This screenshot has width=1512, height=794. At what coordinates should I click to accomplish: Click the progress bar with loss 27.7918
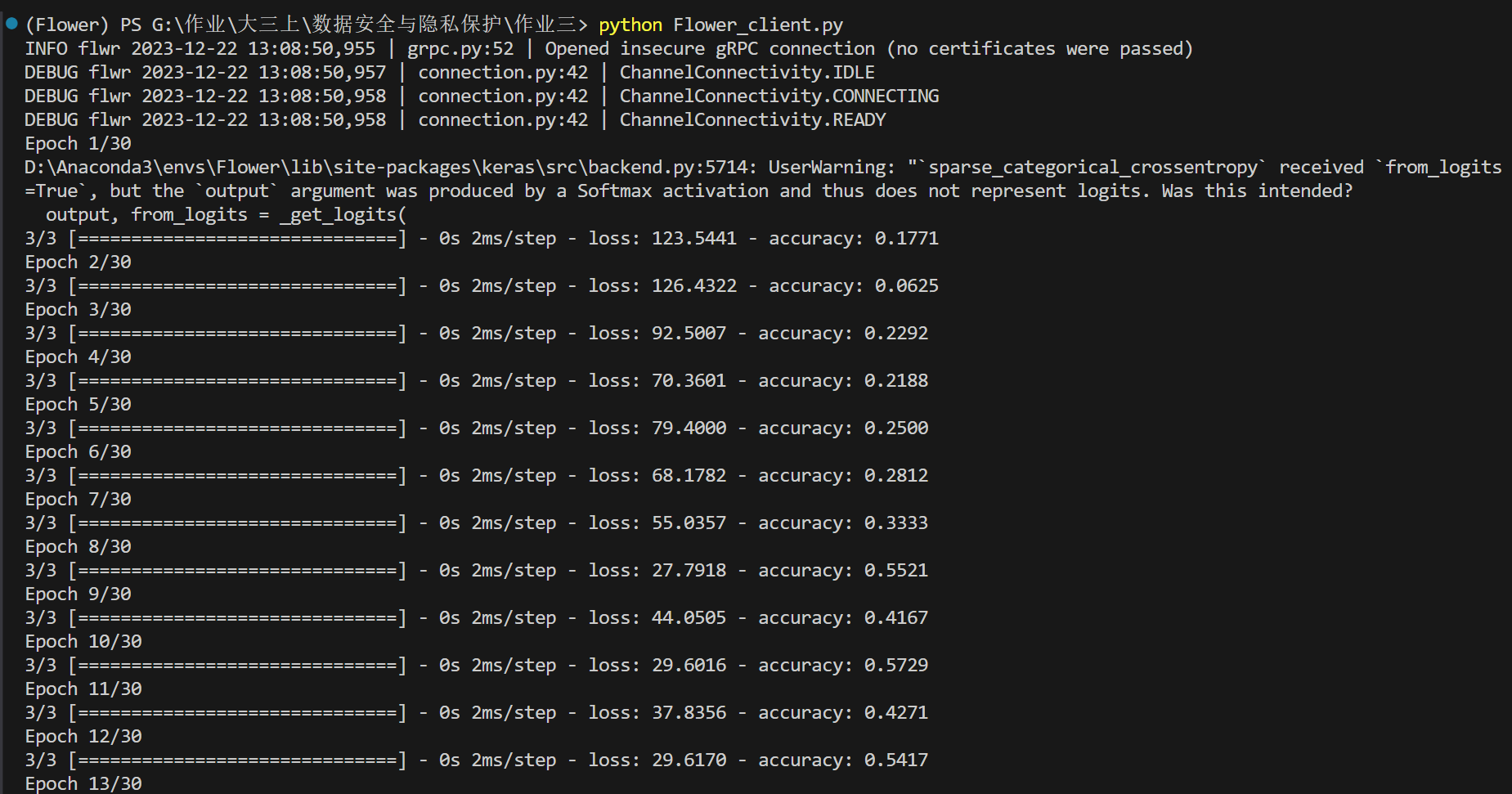[237, 571]
